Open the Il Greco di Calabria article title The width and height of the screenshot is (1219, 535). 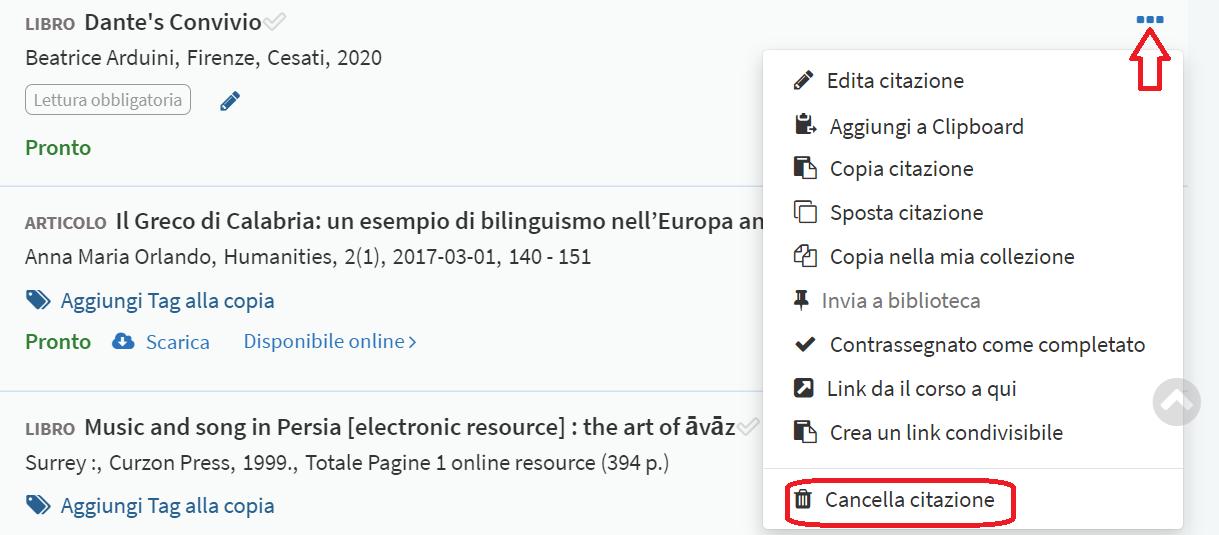coord(440,221)
